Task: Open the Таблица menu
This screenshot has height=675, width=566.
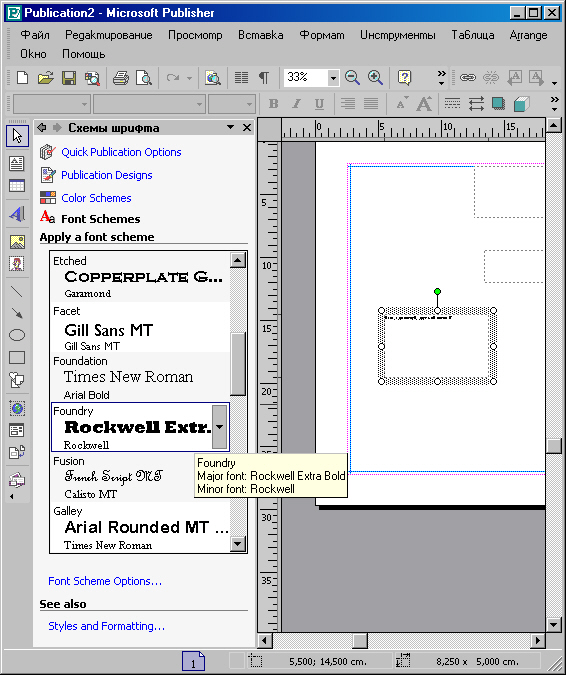Action: click(472, 35)
